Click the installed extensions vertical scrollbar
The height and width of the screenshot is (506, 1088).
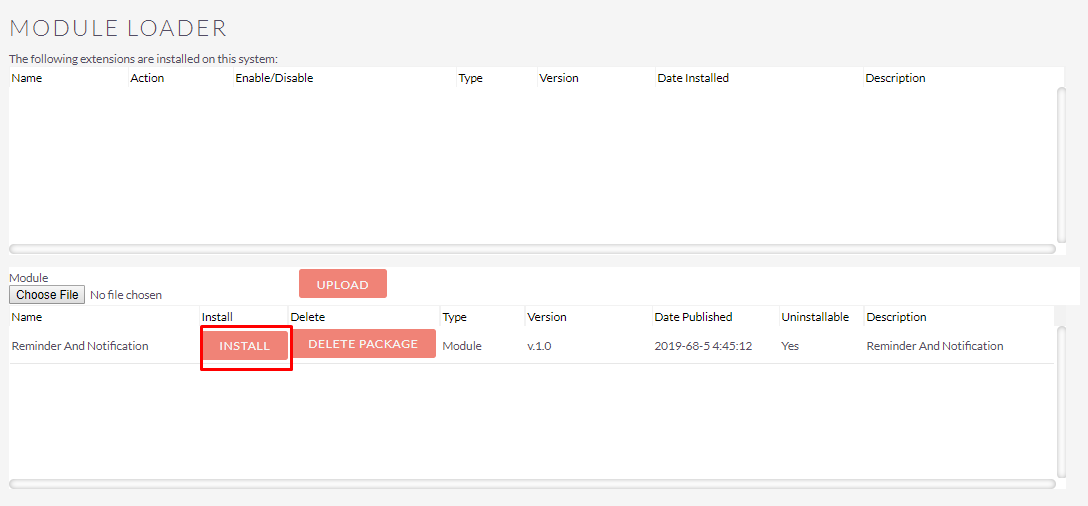(x=1061, y=164)
